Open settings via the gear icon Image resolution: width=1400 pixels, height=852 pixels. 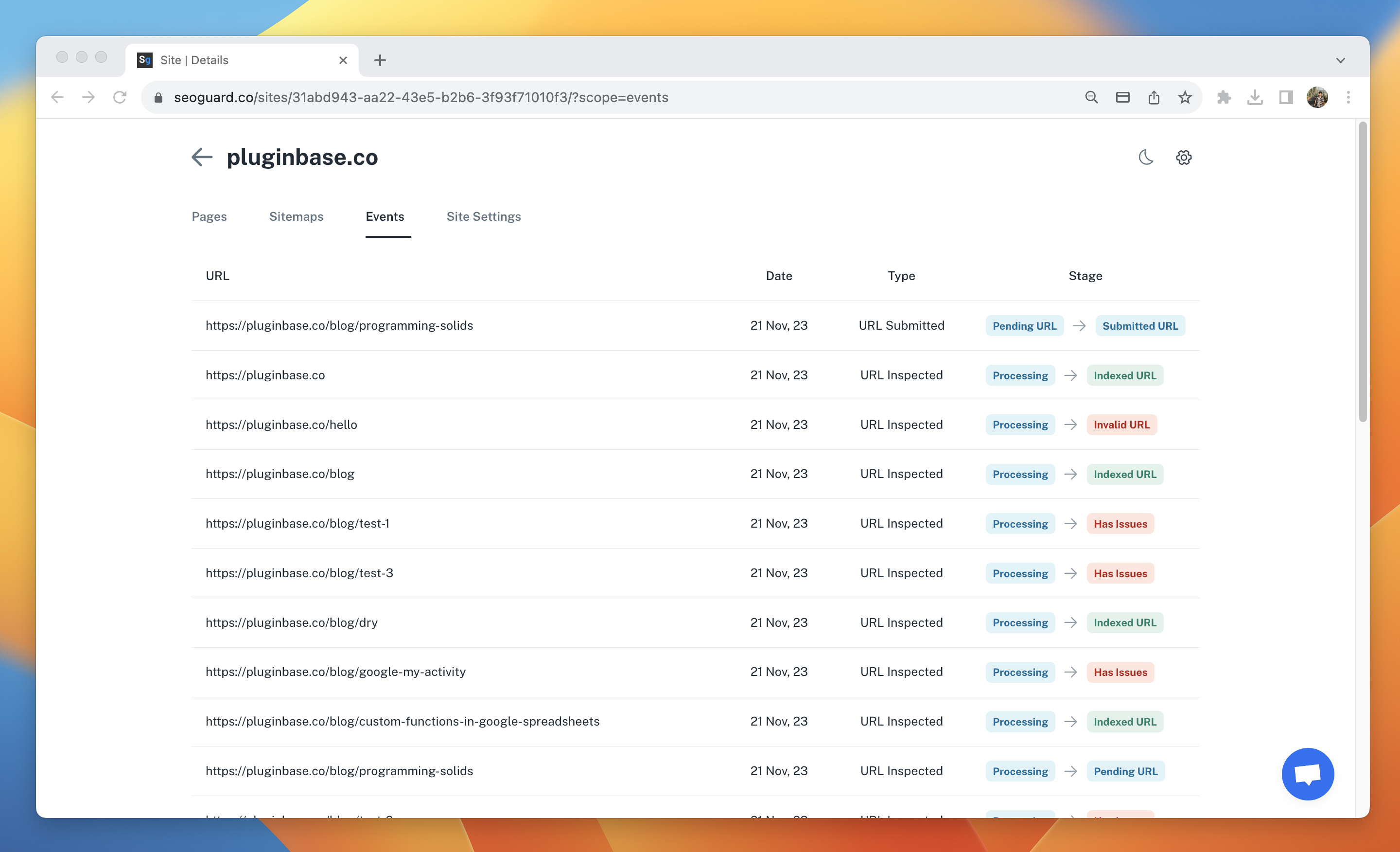(1184, 158)
